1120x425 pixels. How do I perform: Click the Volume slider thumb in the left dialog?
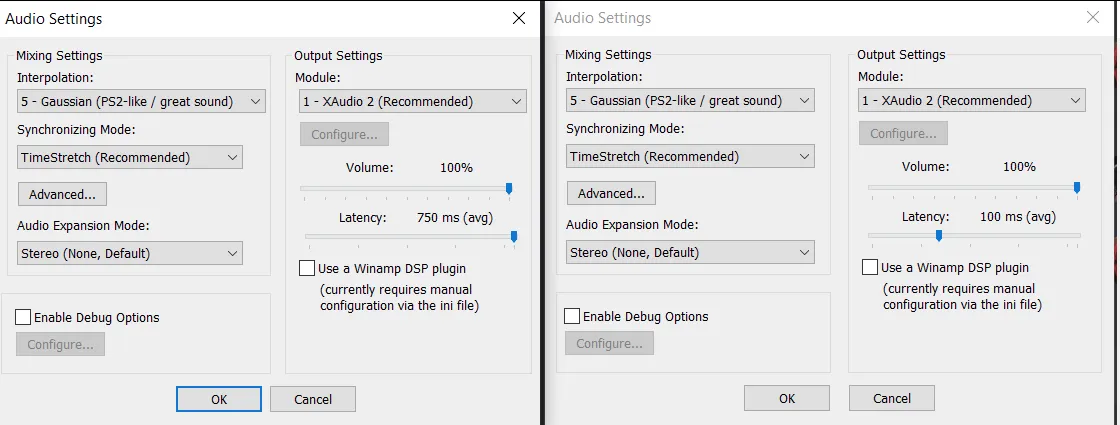pos(509,188)
